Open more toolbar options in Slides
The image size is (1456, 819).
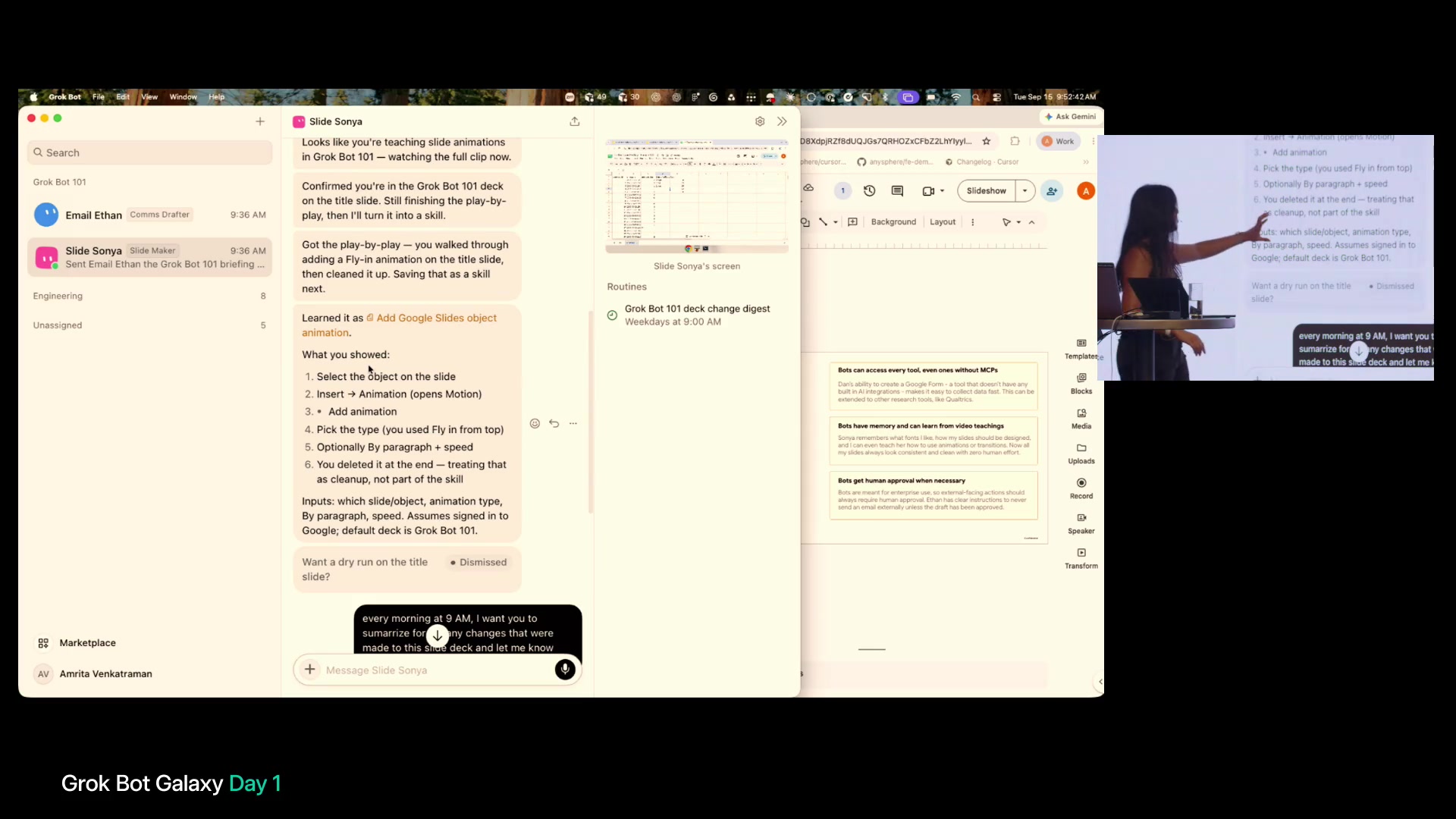point(973,222)
